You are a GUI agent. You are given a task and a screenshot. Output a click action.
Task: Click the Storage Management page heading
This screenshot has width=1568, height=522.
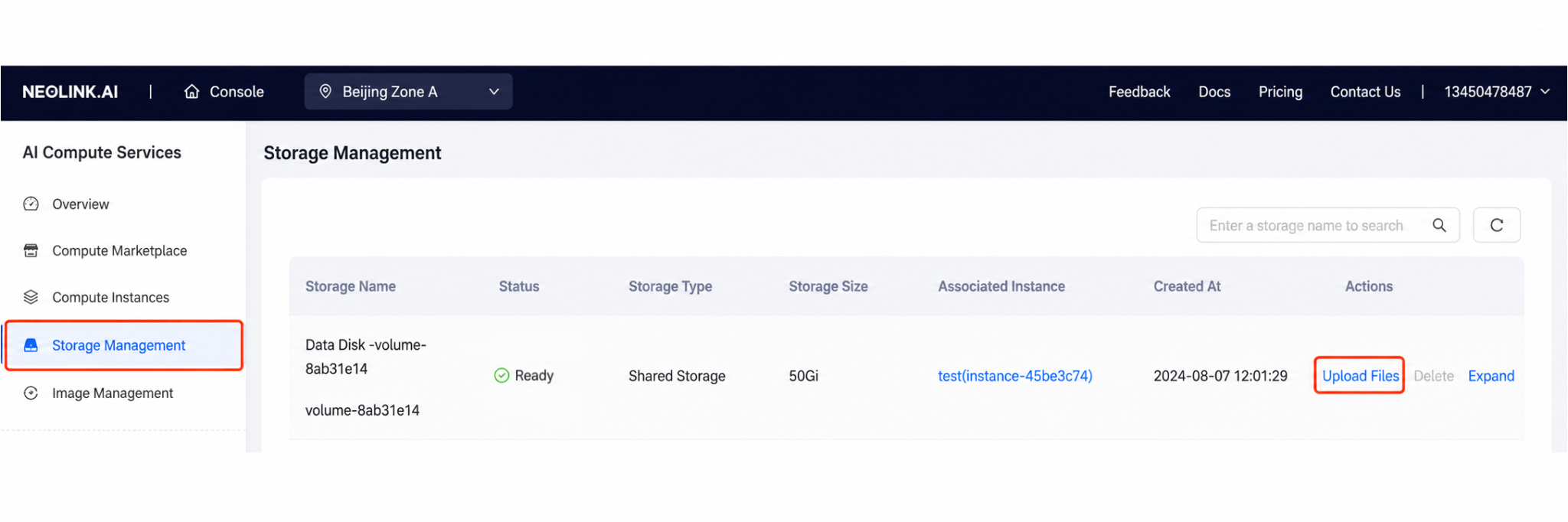coord(352,153)
